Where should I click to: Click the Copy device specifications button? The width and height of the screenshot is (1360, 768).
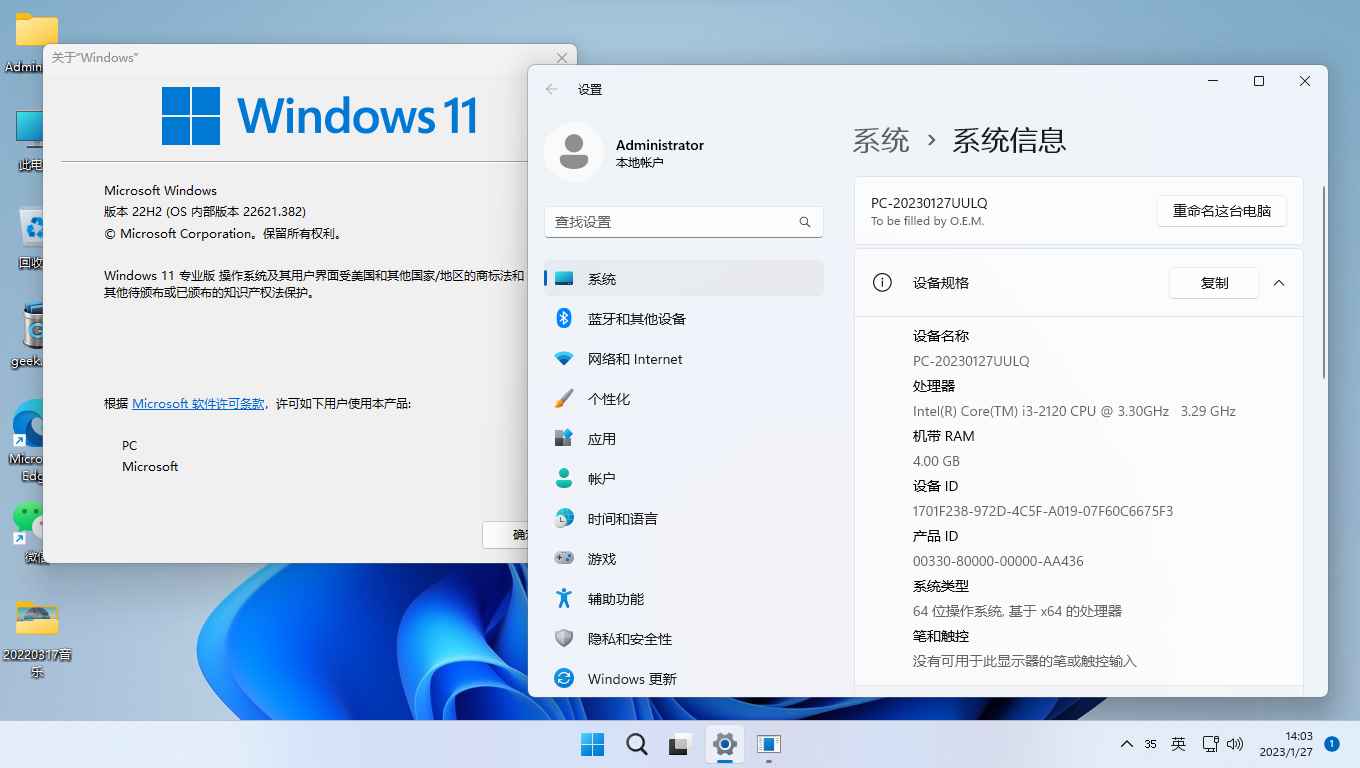pos(1213,283)
